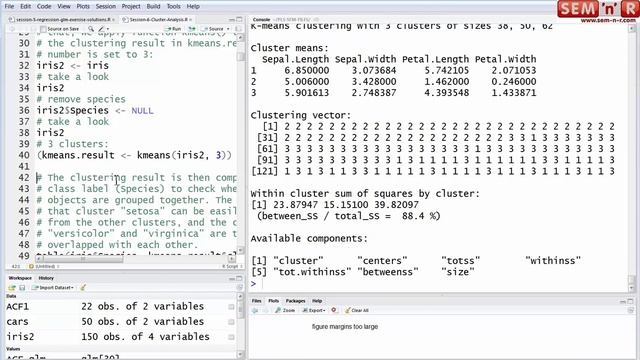Click the compile notebook icon in editor toolbar
This screenshot has width=640, height=360.
[238, 29]
